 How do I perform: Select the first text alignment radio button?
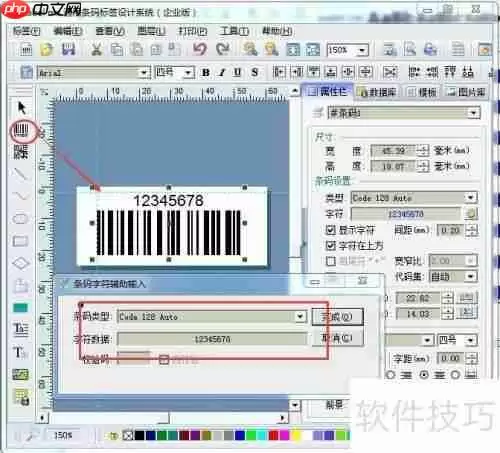click(390, 375)
